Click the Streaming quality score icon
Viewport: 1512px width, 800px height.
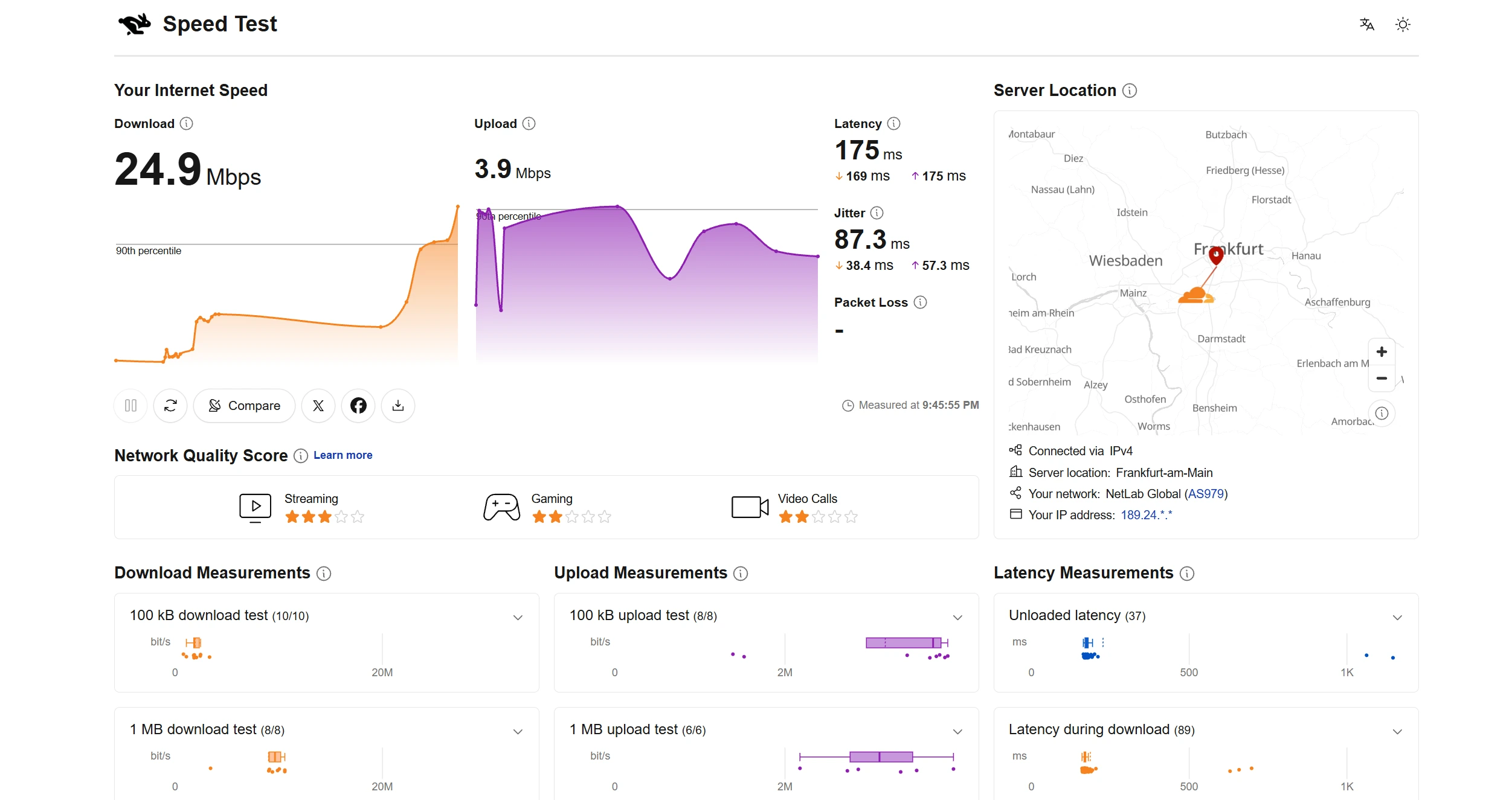pyautogui.click(x=256, y=508)
